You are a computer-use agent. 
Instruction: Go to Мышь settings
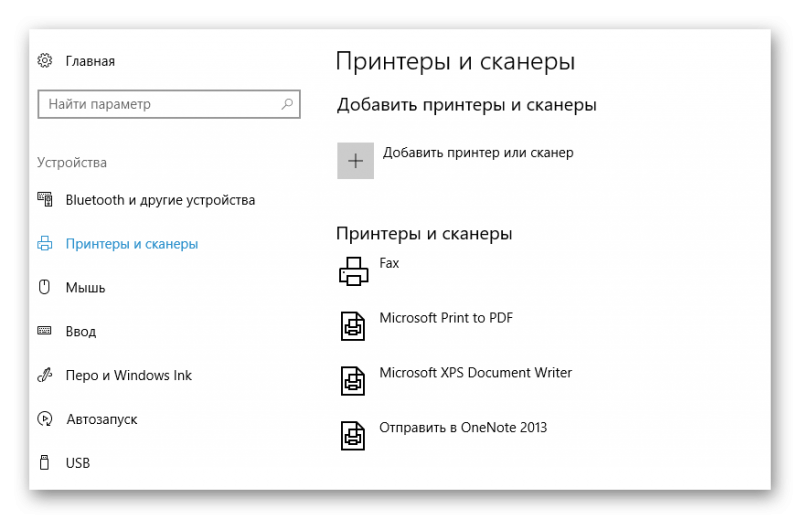pyautogui.click(x=85, y=288)
